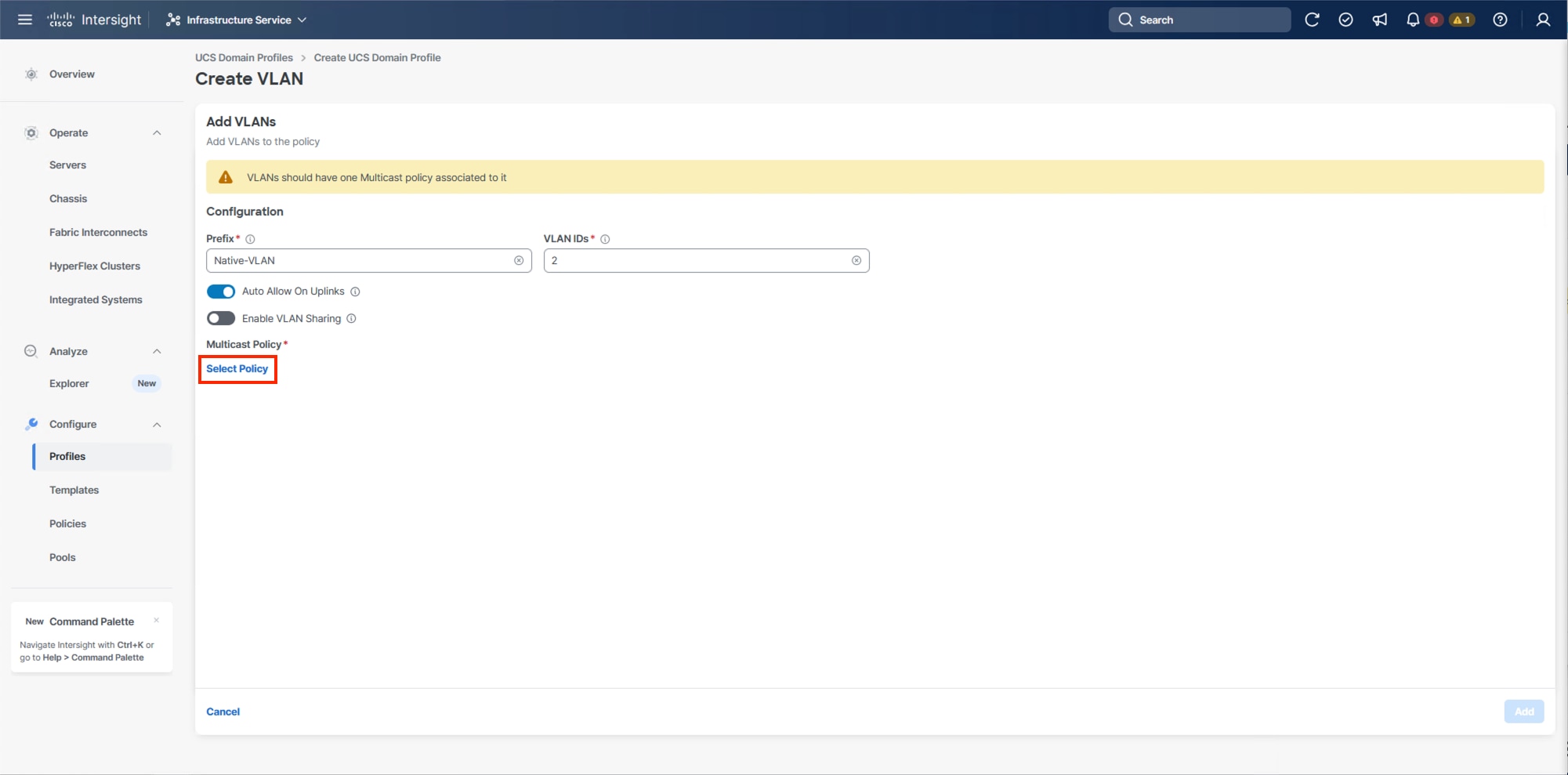Navigate to Fabric Interconnects in the sidebar

pos(99,232)
